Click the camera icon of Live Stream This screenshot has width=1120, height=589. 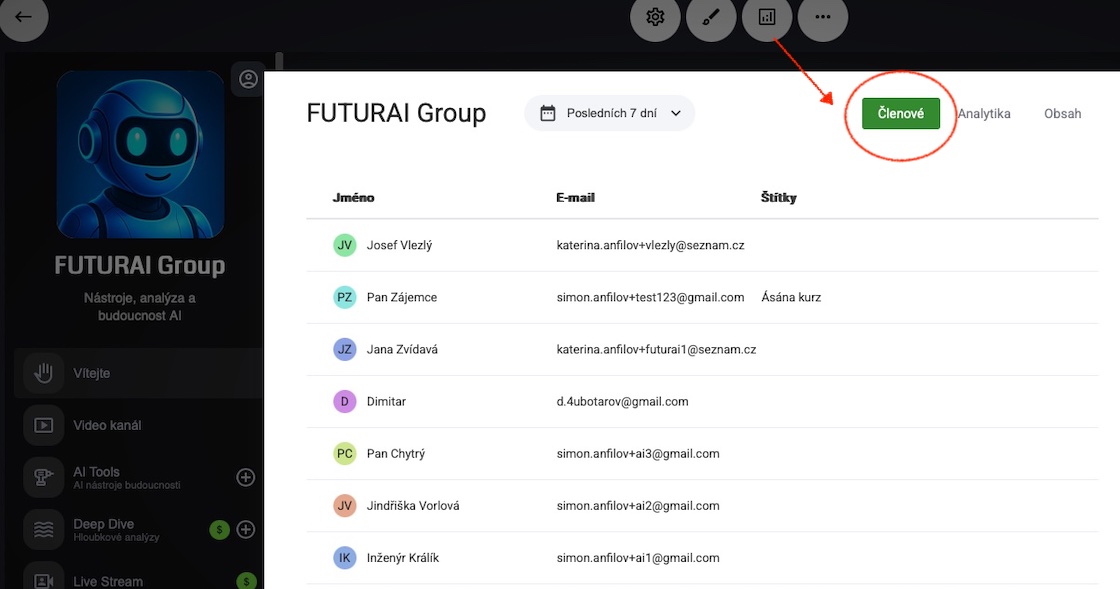[44, 580]
